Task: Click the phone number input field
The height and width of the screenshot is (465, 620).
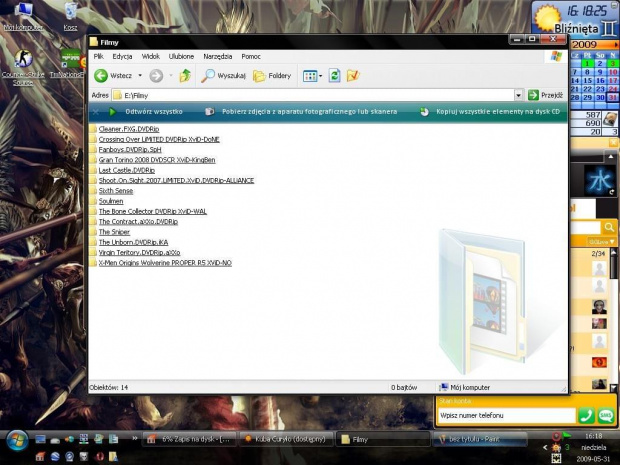Action: tap(505, 415)
